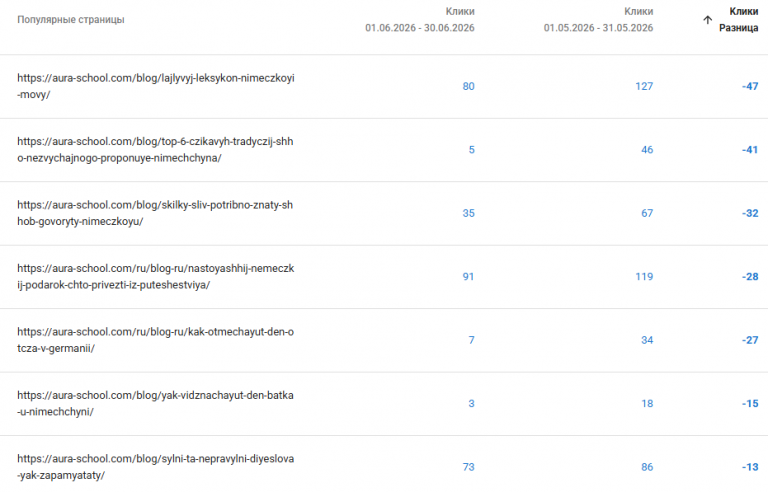
Task: Open the skilky-sliv-potribno-znaty page row
Action: tap(384, 213)
